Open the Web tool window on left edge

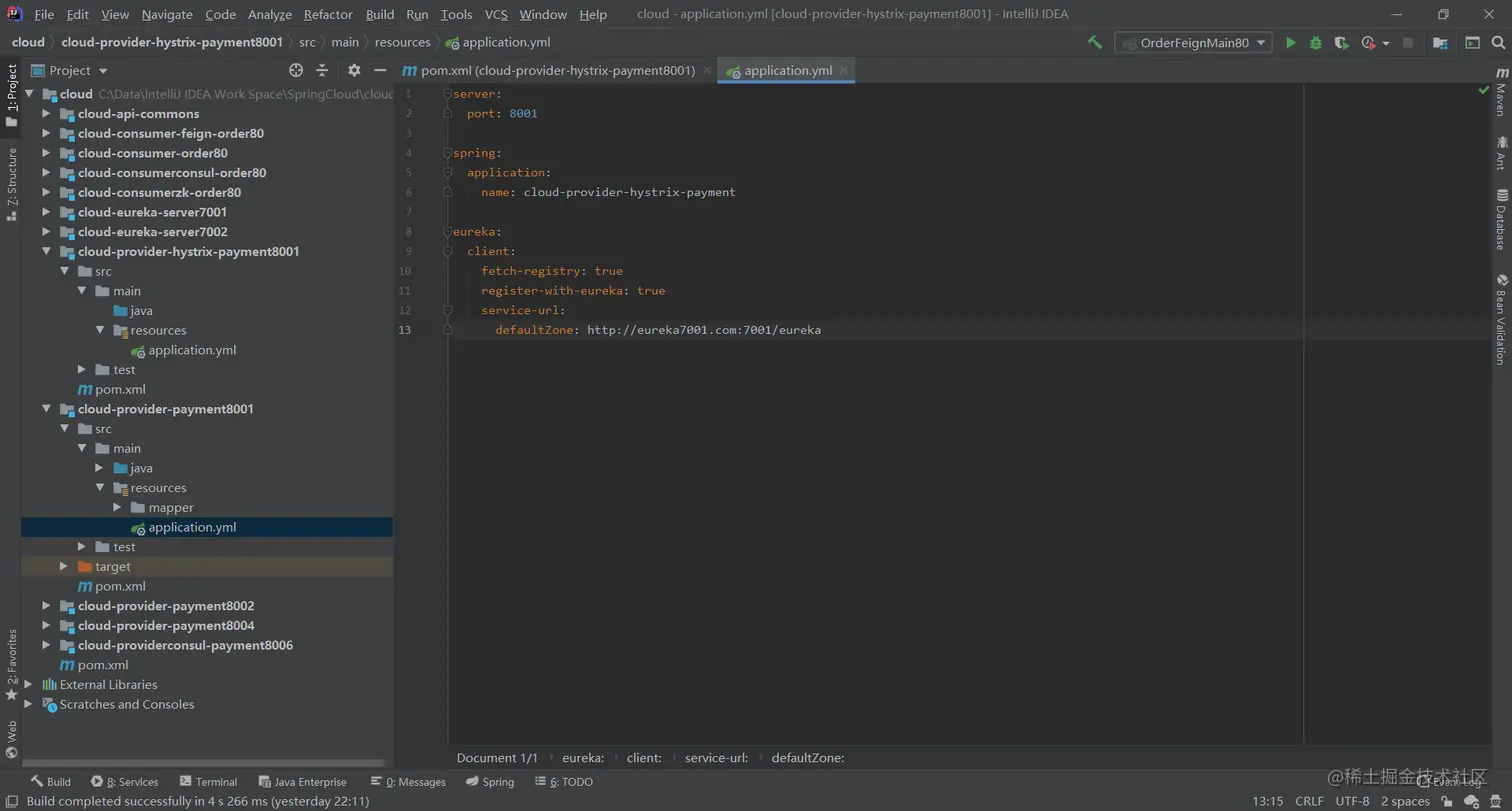11,740
